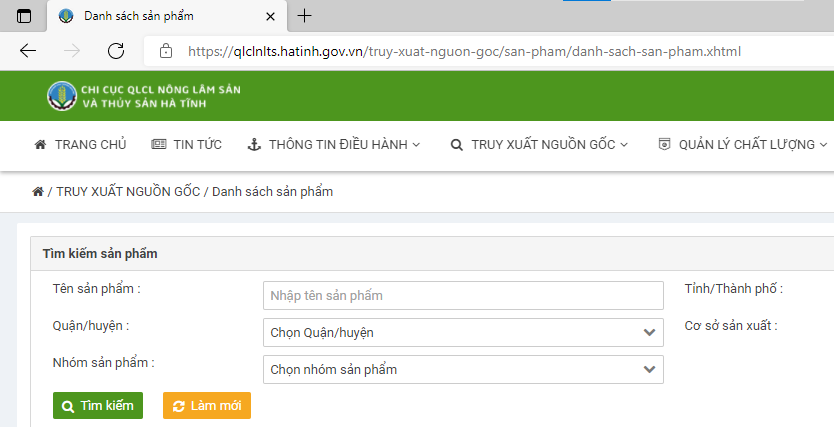Expand the TRUY XUẤT NGUỒN GỐC menu
Image resolution: width=834 pixels, height=427 pixels.
539,145
